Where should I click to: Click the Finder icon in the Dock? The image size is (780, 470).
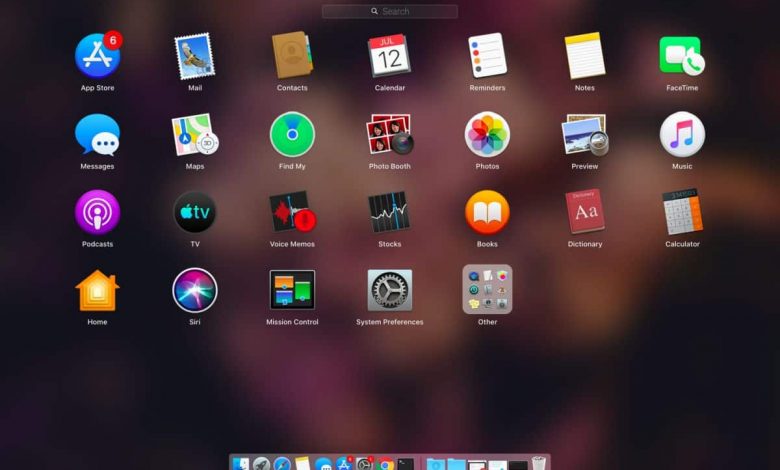click(x=241, y=464)
